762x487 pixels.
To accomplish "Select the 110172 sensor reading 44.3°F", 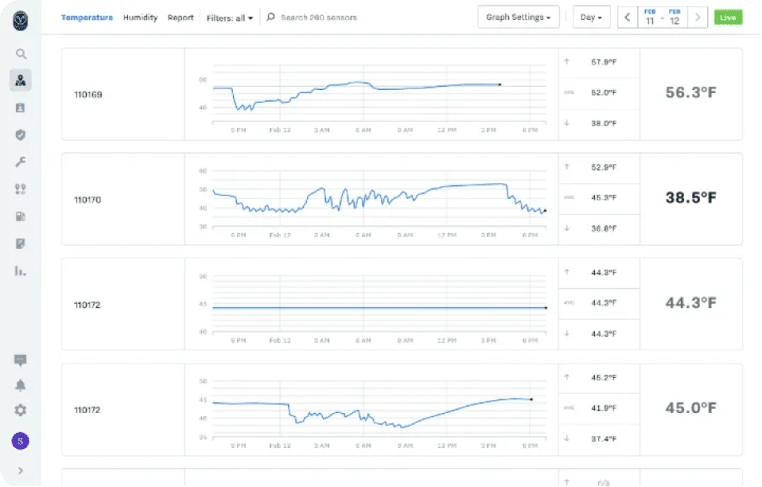I will coord(87,305).
